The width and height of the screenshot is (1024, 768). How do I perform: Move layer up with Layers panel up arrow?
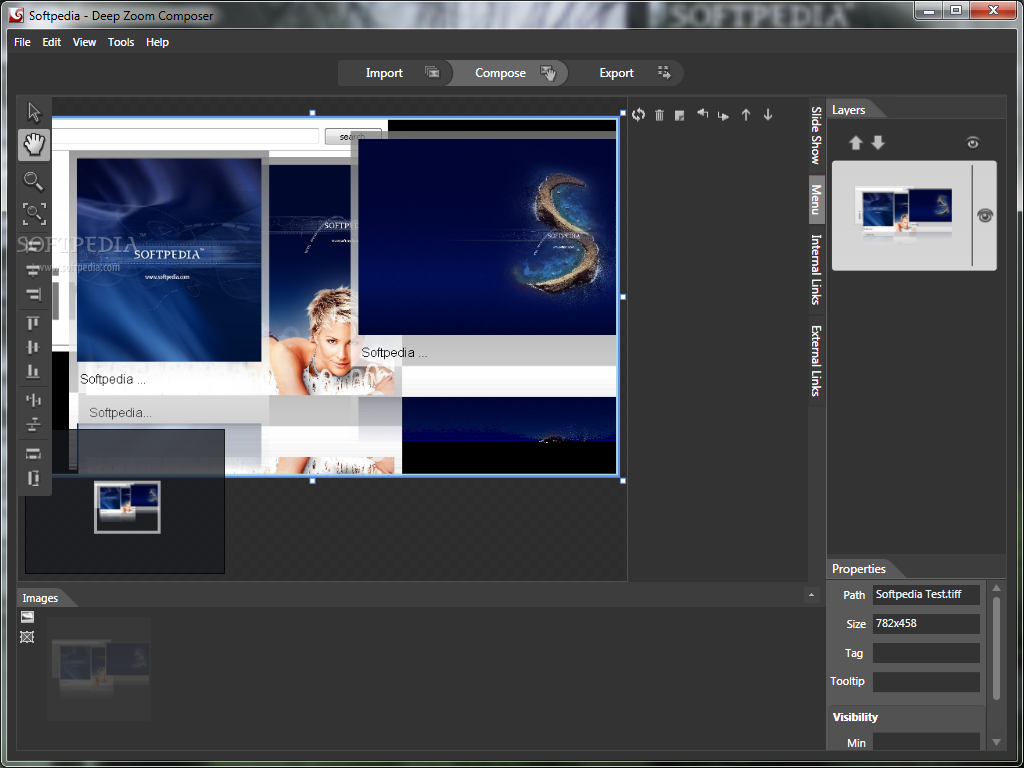(856, 143)
